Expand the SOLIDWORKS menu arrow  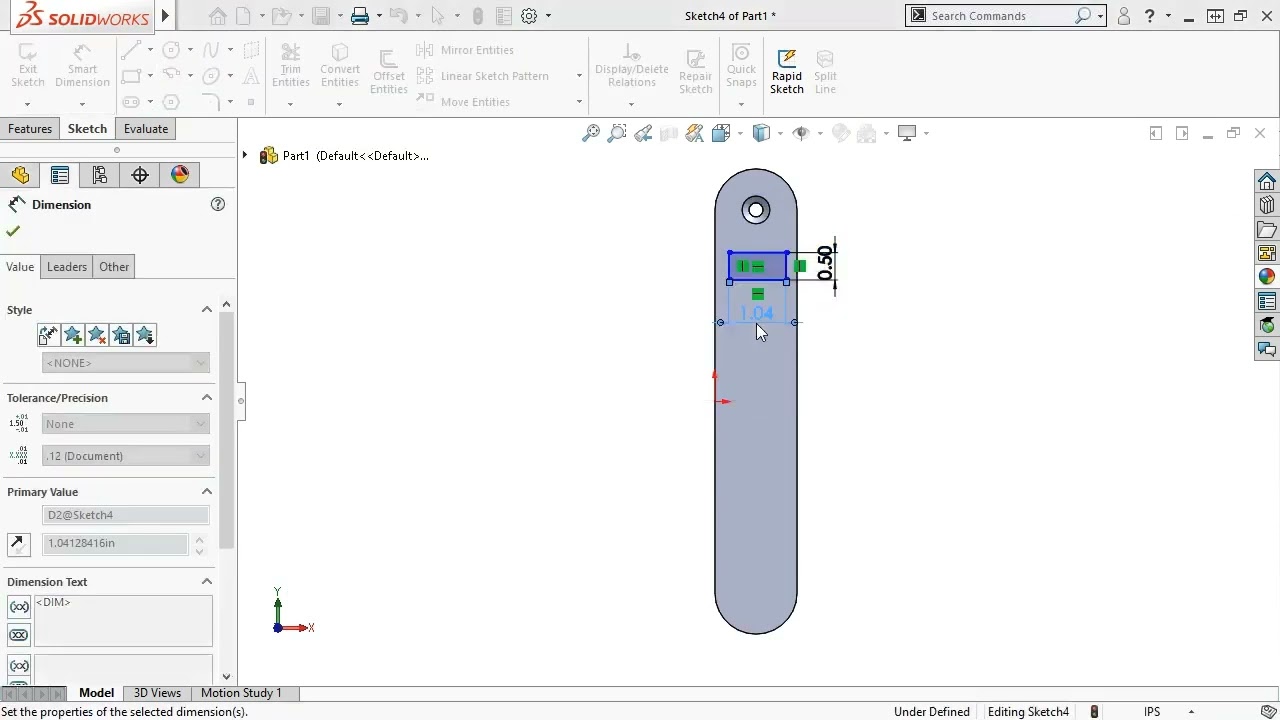tap(165, 16)
